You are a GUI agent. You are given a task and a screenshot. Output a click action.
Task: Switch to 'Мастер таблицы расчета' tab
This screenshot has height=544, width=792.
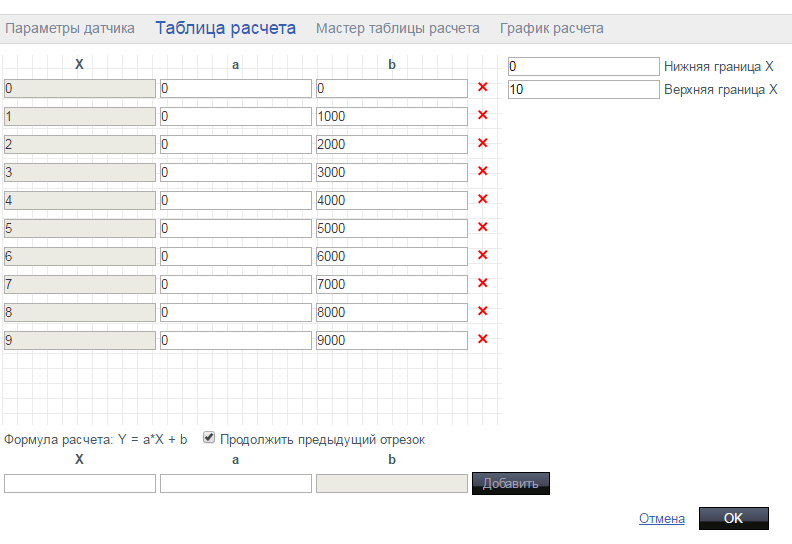[397, 29]
